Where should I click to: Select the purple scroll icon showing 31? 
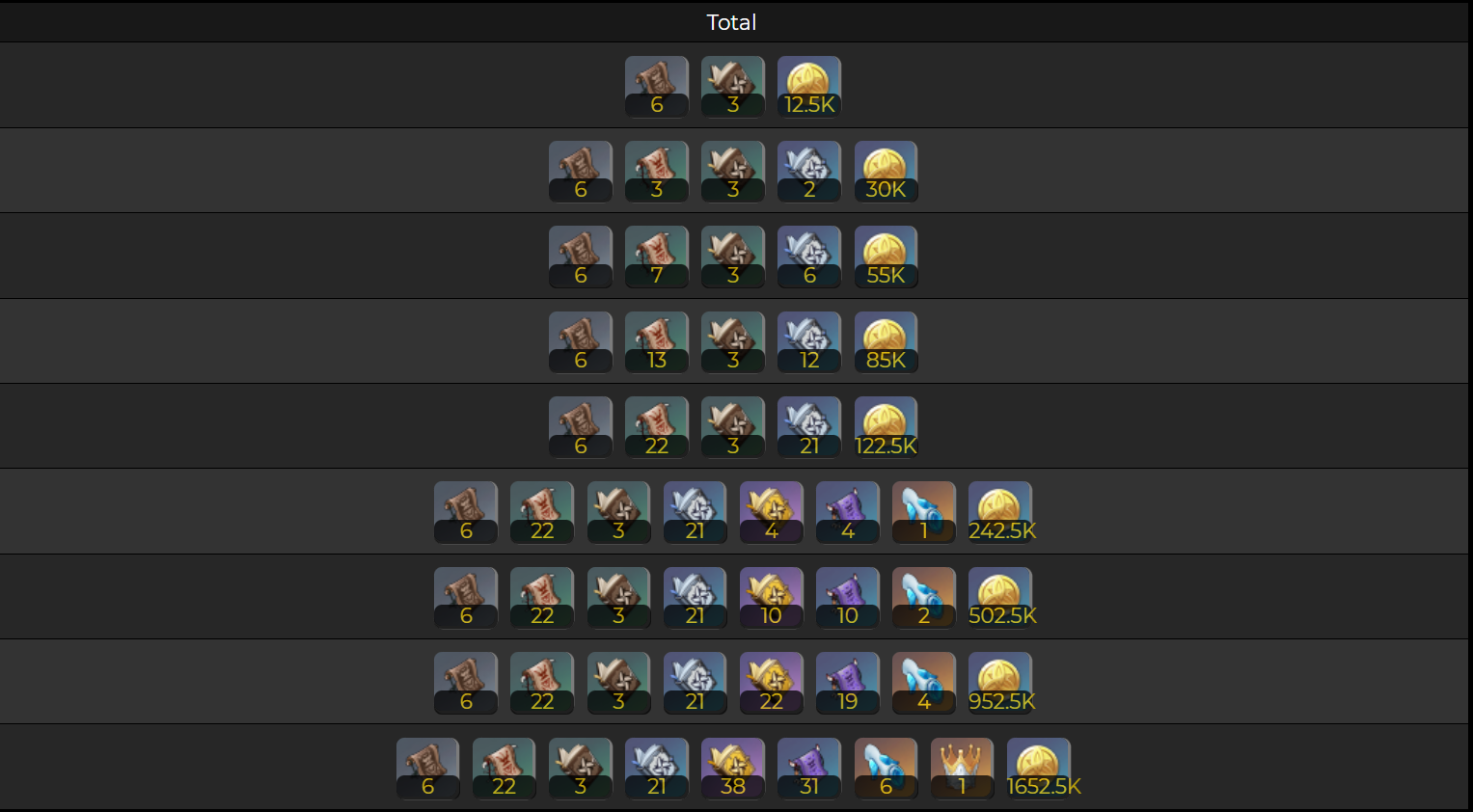point(809,769)
